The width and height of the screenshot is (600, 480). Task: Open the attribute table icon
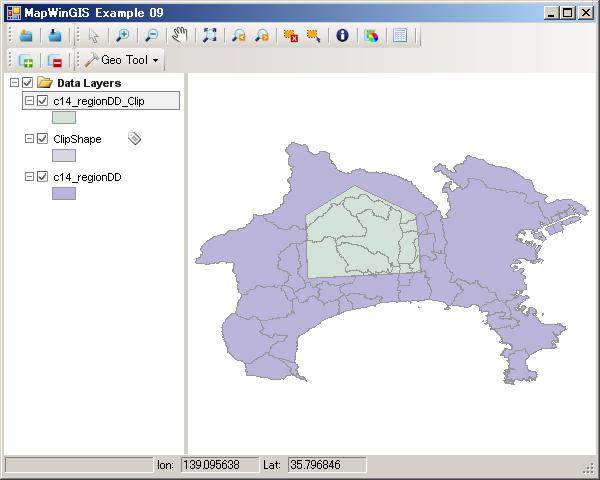pyautogui.click(x=400, y=36)
